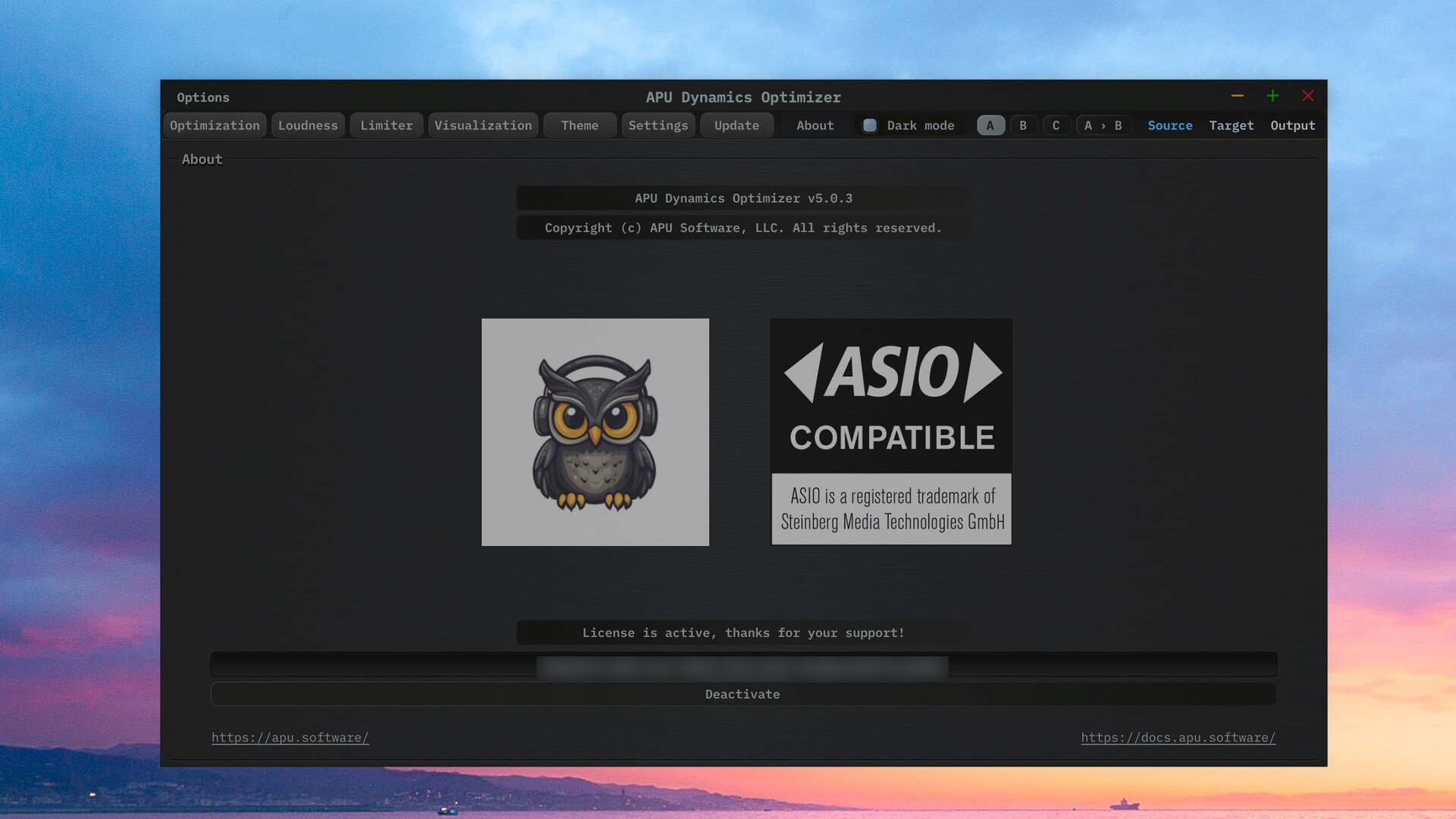Click the yellow minimize window icon

pos(1238,96)
